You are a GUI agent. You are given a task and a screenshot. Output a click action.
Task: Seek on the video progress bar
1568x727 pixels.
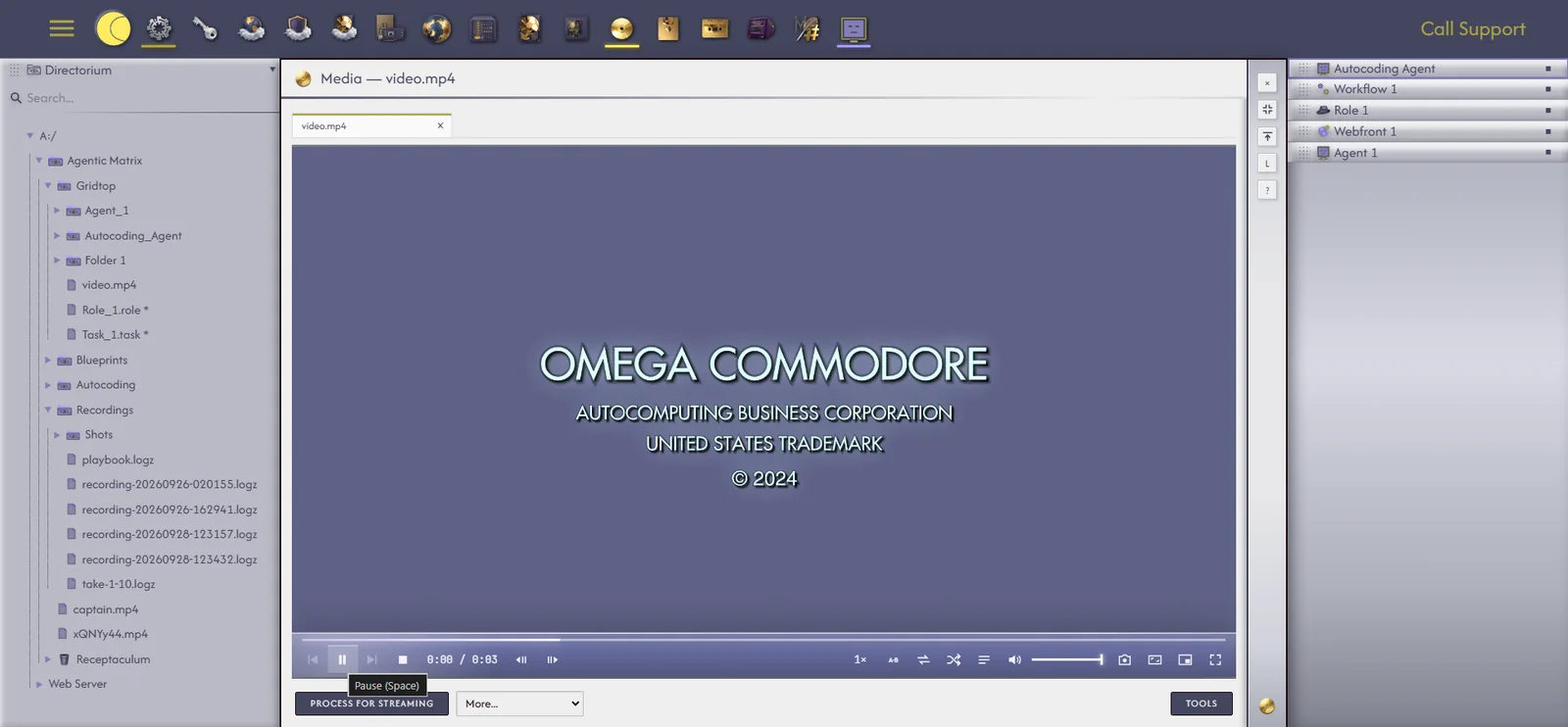pos(763,640)
